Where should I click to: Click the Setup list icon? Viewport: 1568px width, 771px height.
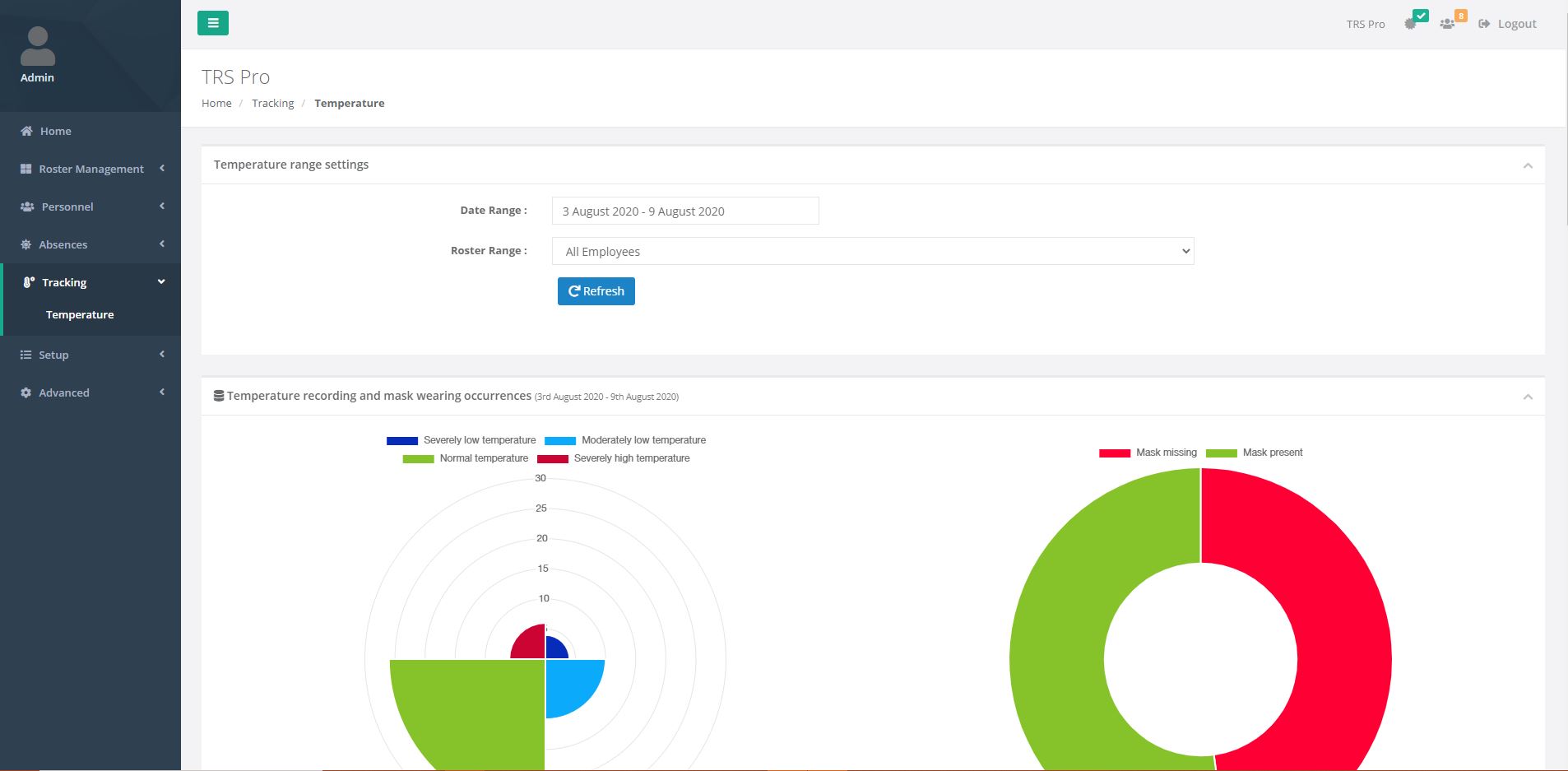pyautogui.click(x=26, y=355)
